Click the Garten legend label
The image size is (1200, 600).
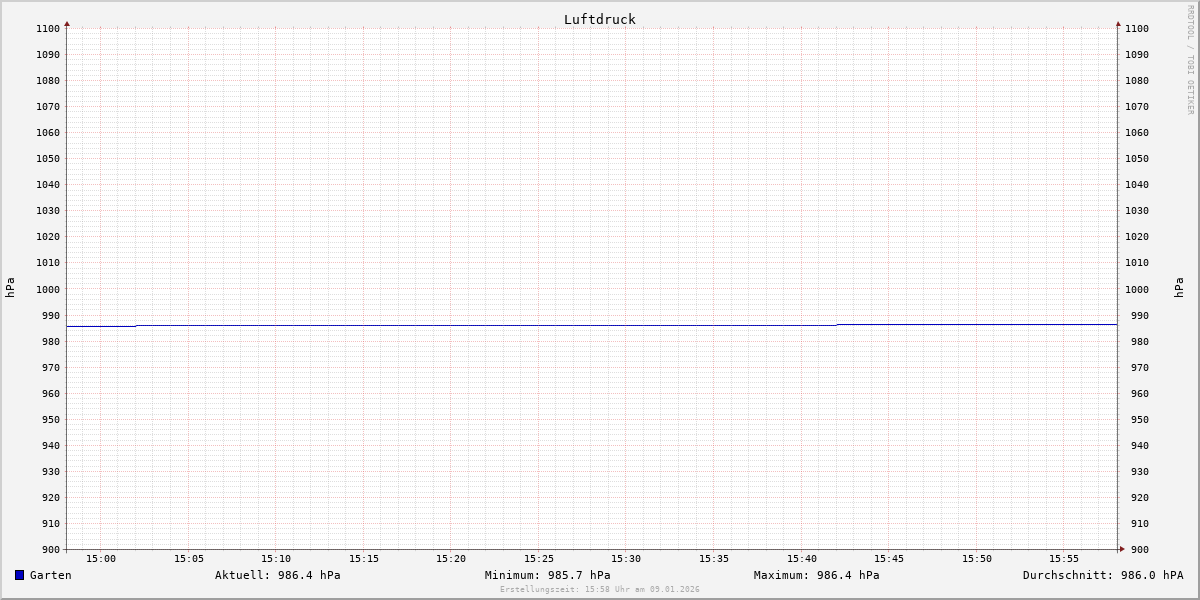[50, 575]
